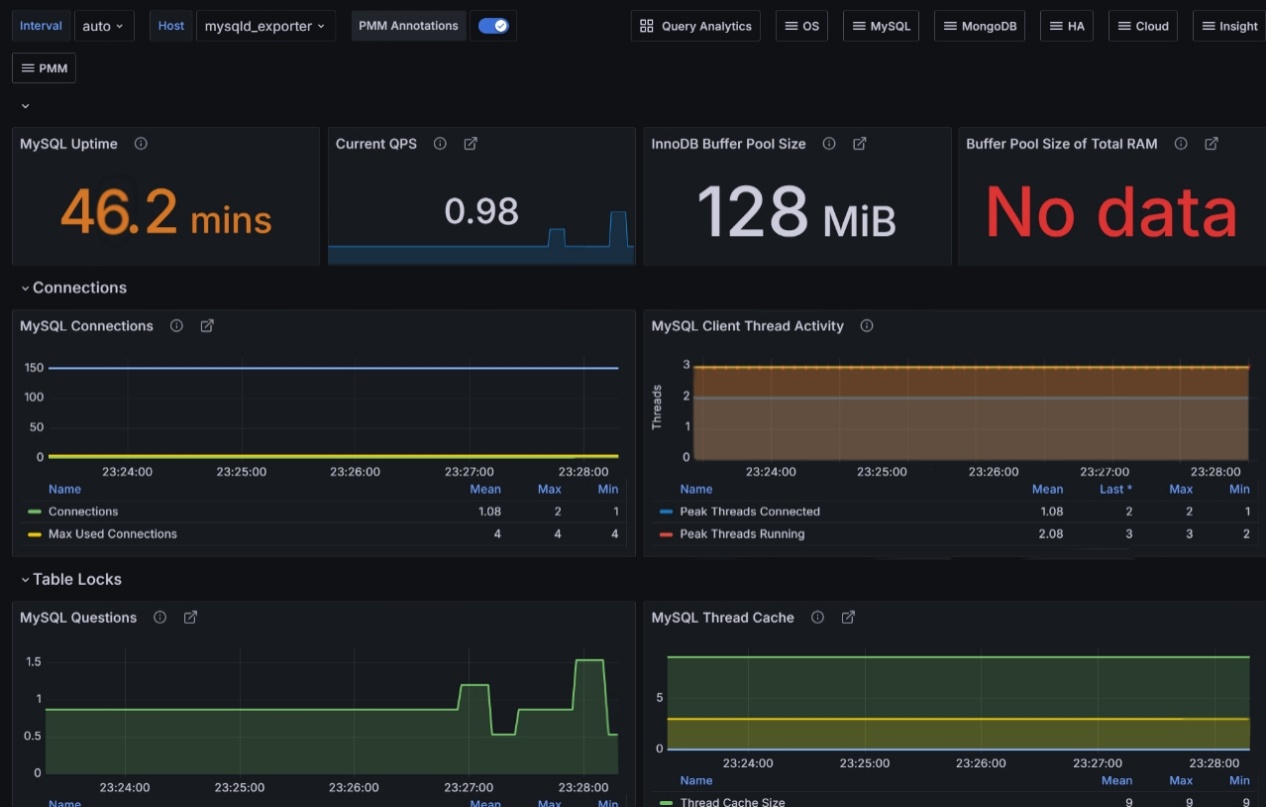Click the 0.98 Current QPS value
The height and width of the screenshot is (807, 1266).
[x=481, y=211]
